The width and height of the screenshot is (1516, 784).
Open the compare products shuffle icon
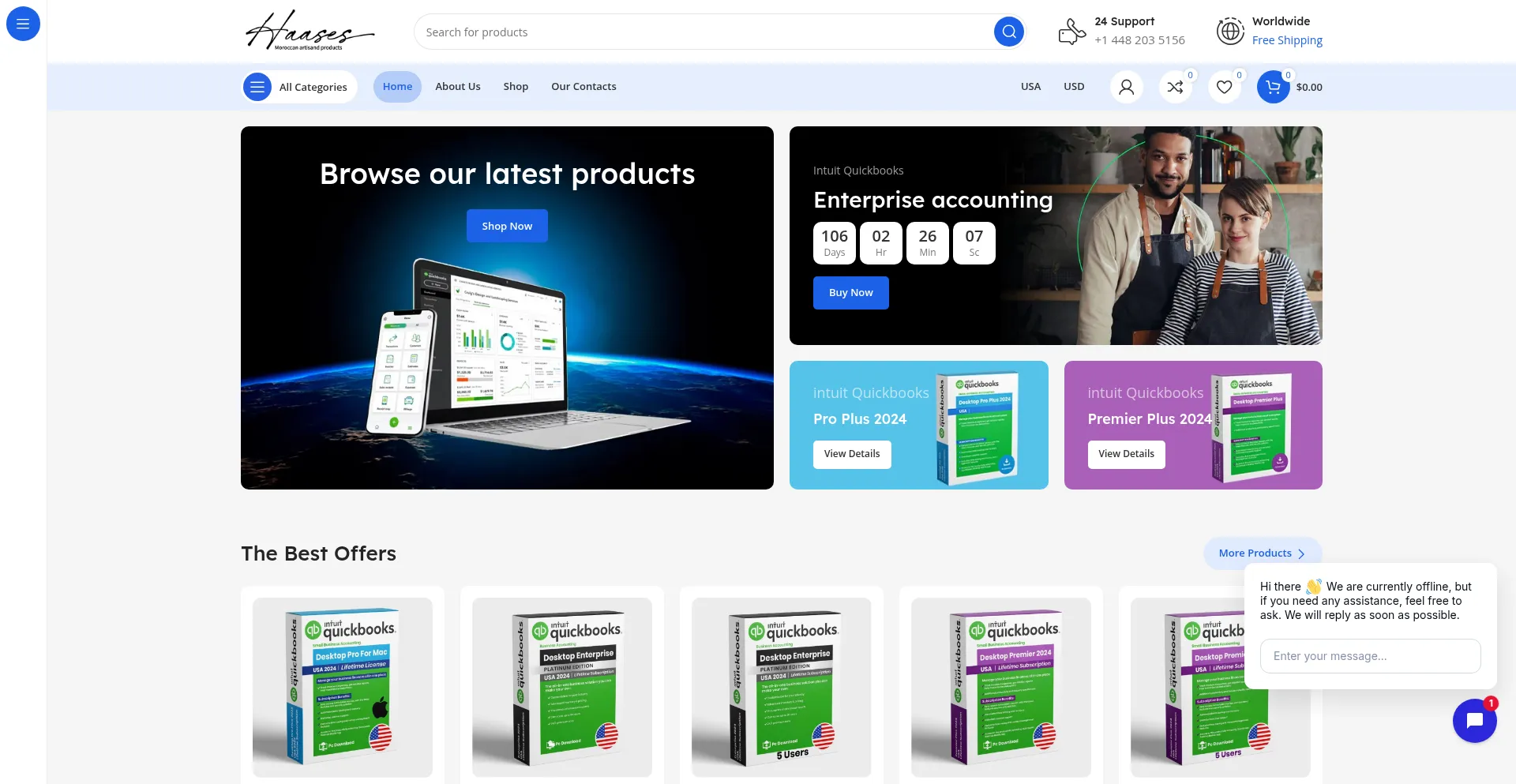coord(1176,87)
